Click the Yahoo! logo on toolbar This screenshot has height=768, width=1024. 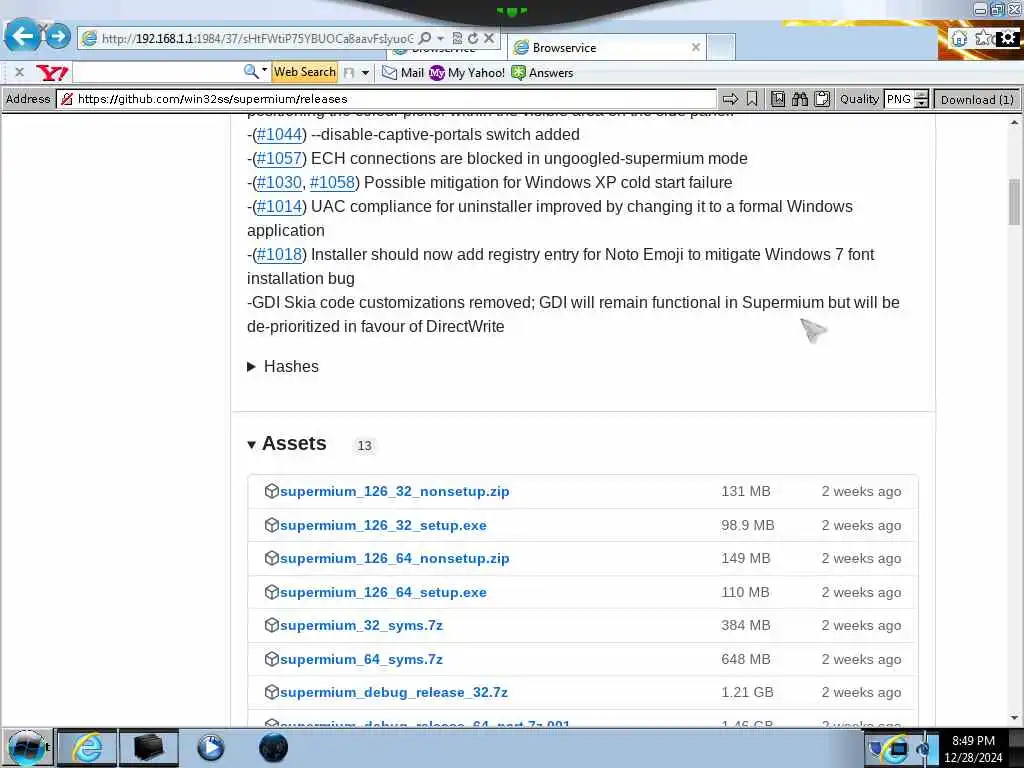coord(52,72)
